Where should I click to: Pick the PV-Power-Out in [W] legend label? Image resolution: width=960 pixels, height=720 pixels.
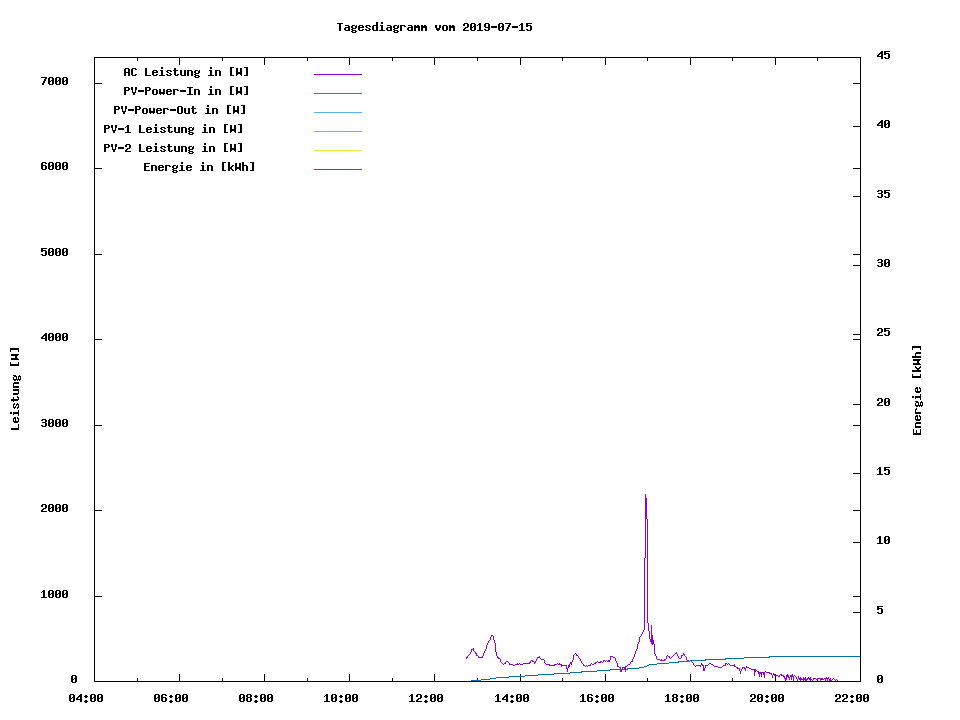click(x=179, y=110)
